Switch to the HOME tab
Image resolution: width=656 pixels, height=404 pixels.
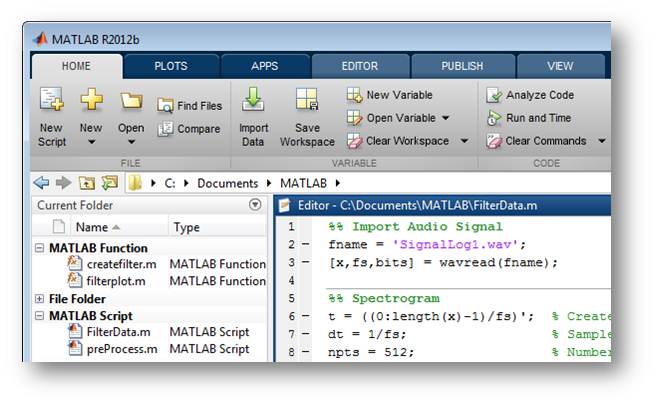click(x=77, y=66)
